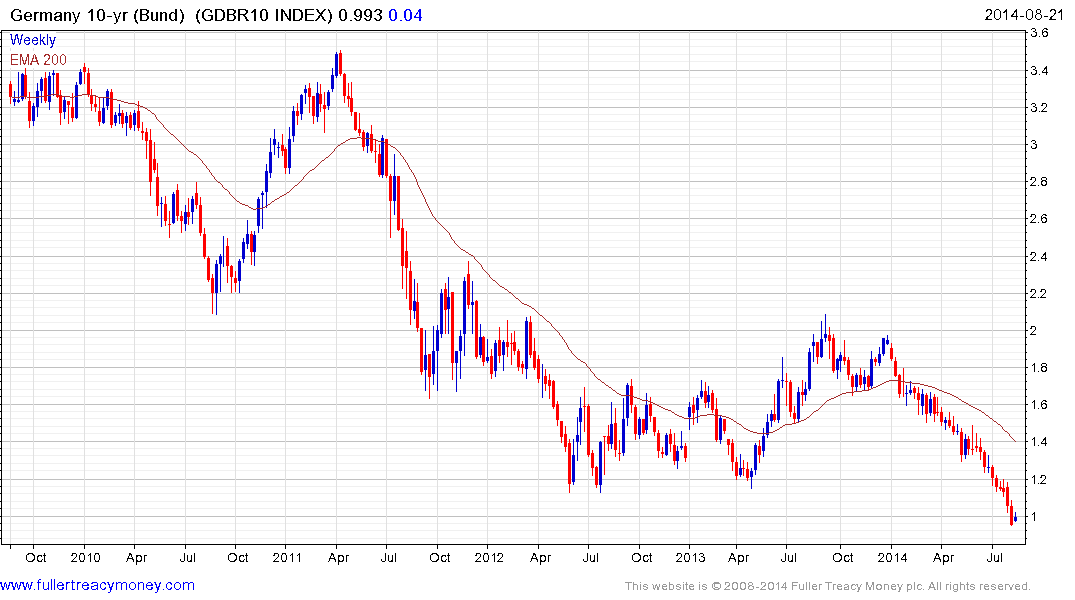Click the copyright notice text

[828, 586]
